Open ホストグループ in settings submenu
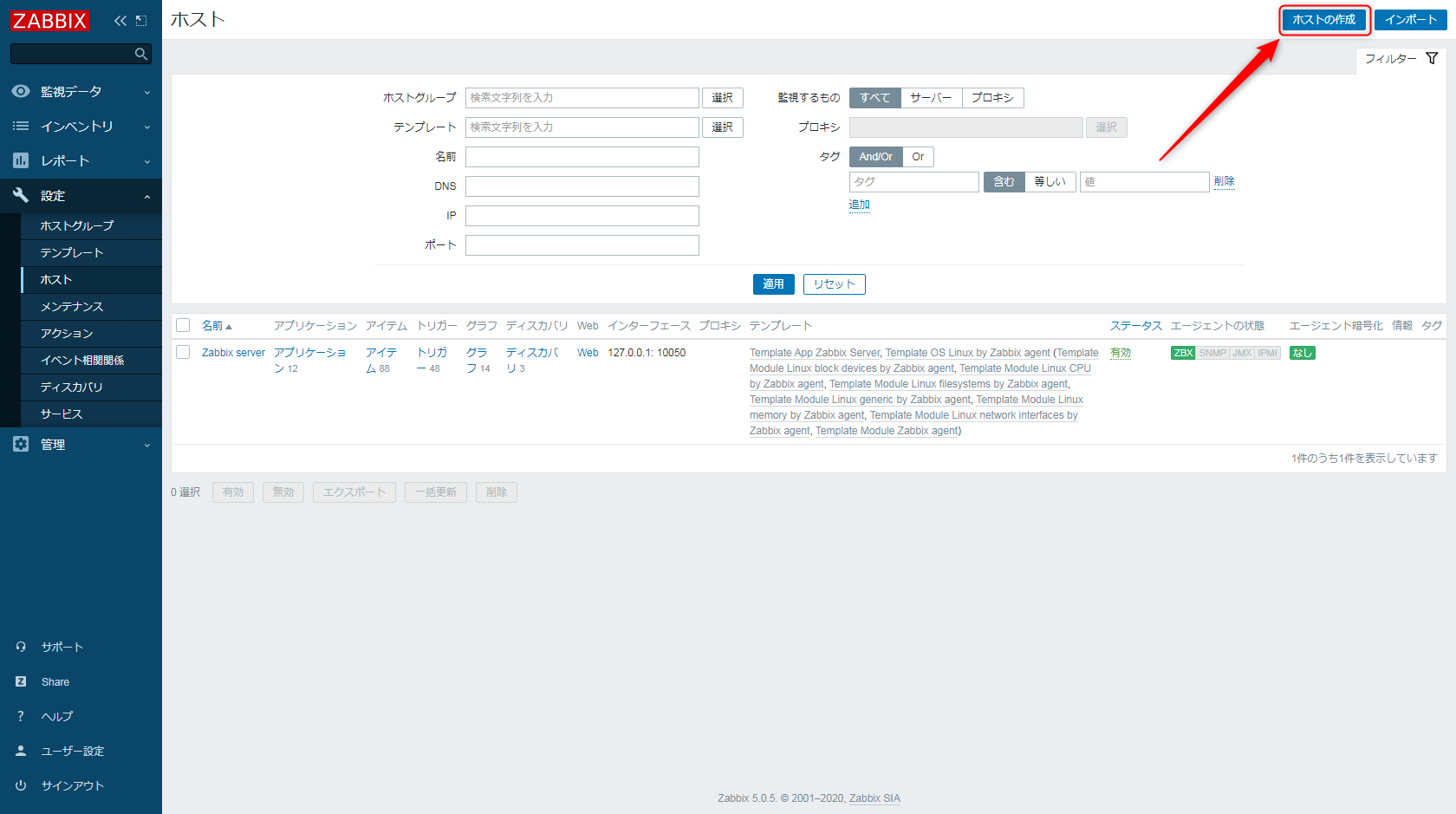Image resolution: width=1456 pixels, height=814 pixels. click(91, 225)
